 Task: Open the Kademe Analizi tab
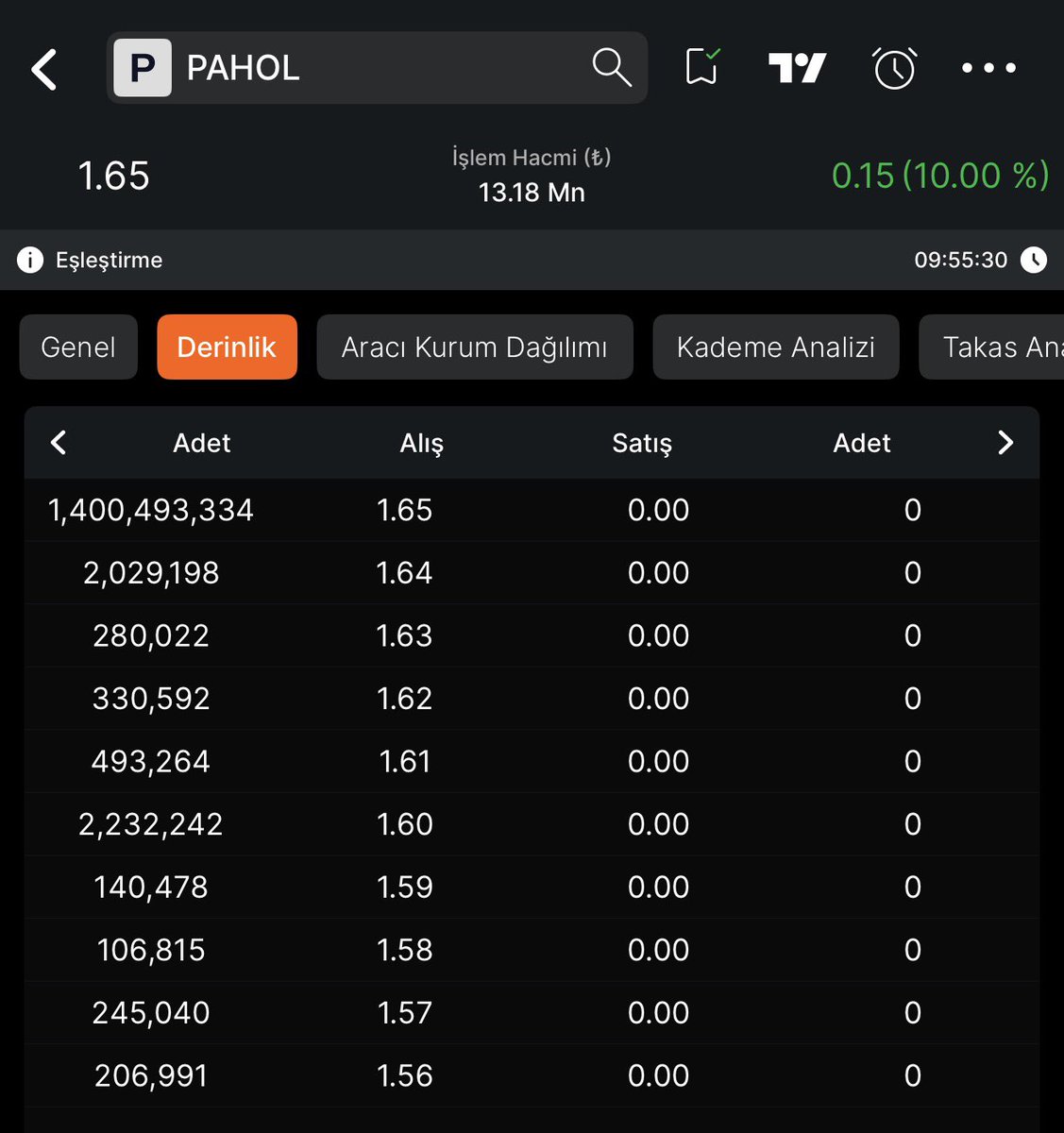point(776,347)
